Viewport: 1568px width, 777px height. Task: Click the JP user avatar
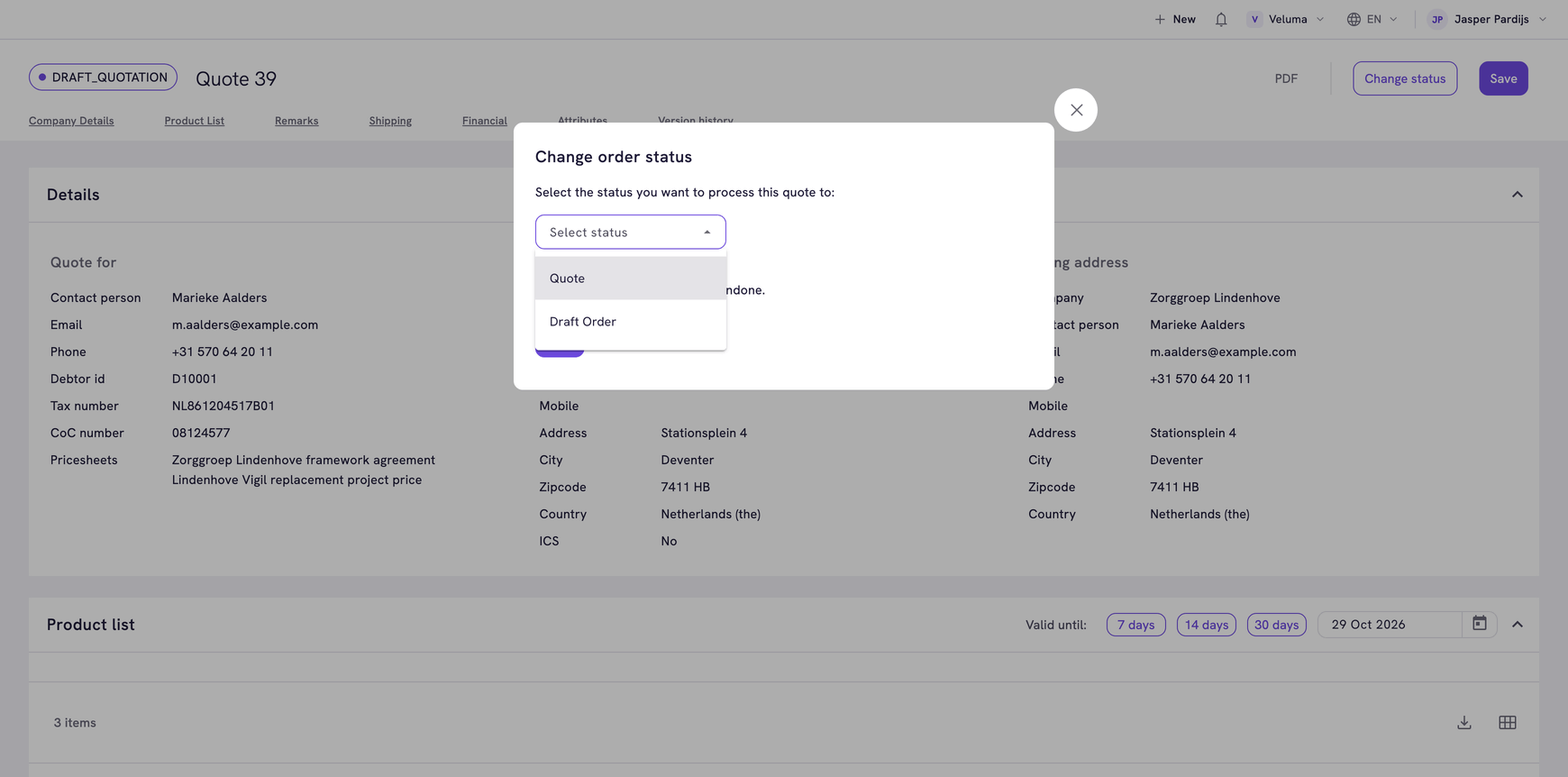click(1437, 19)
